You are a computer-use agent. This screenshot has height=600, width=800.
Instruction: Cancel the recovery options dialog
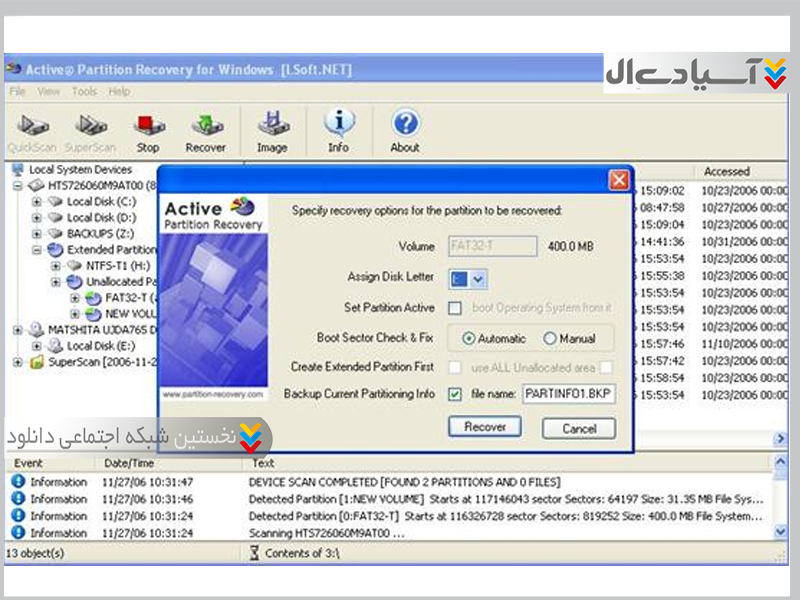[x=578, y=428]
